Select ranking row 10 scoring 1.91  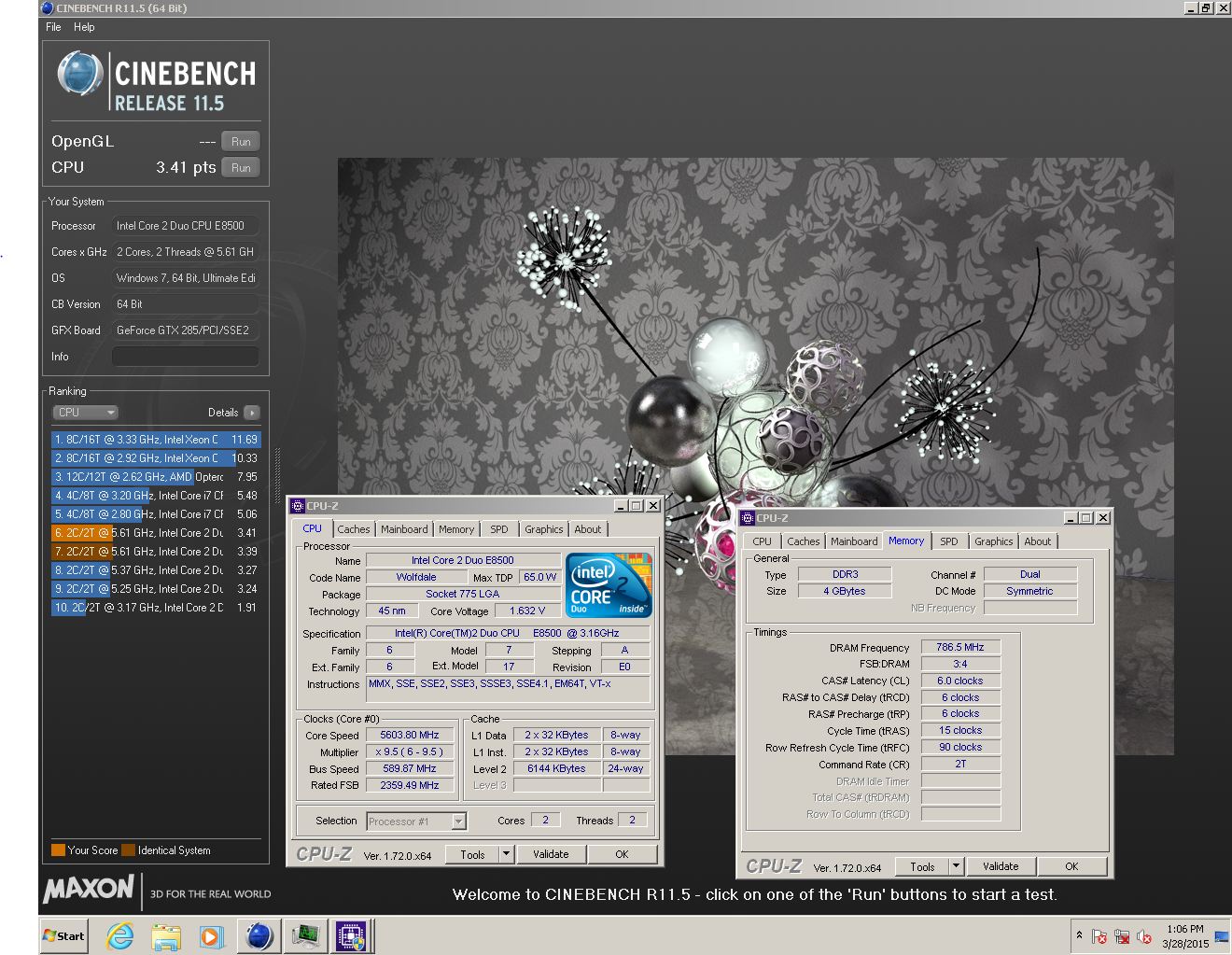coord(156,608)
